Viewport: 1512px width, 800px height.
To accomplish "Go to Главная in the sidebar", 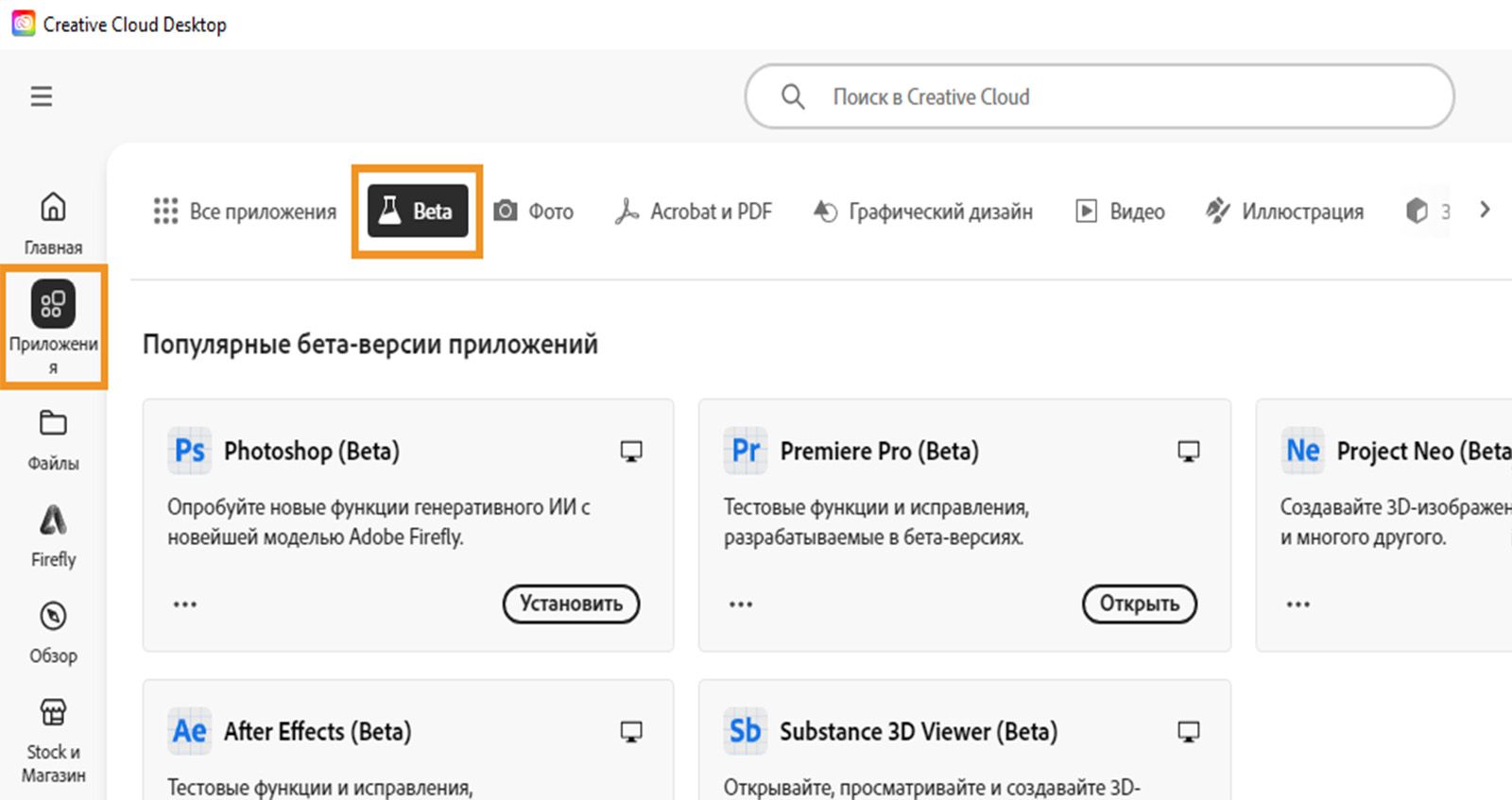I will 53,223.
